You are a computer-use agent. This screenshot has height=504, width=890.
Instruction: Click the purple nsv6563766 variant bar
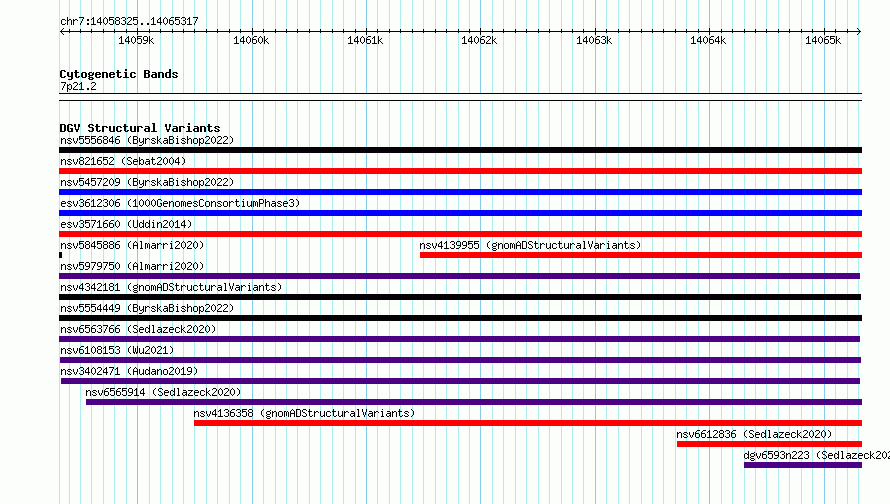tap(459, 339)
